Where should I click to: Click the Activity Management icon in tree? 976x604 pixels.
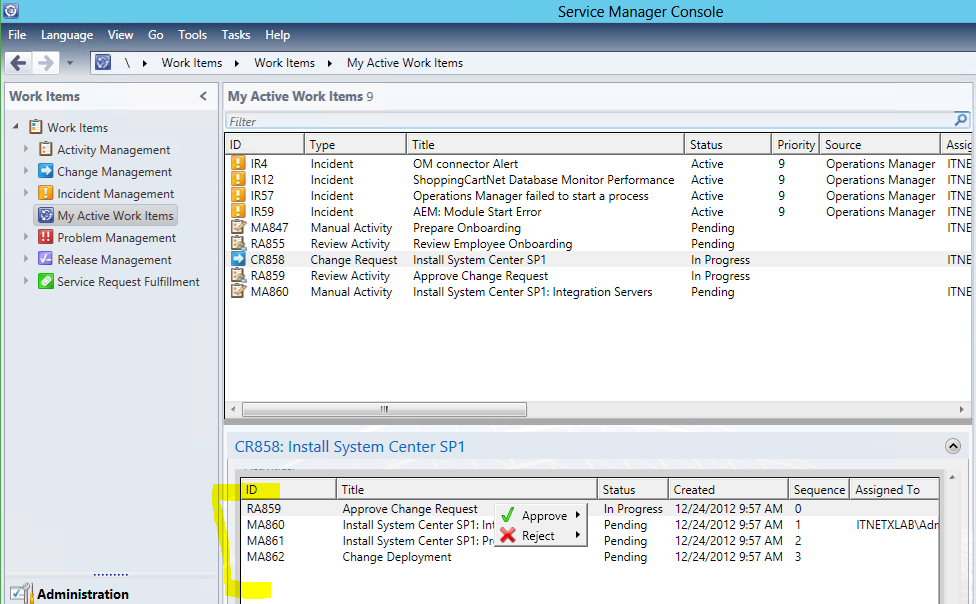45,150
